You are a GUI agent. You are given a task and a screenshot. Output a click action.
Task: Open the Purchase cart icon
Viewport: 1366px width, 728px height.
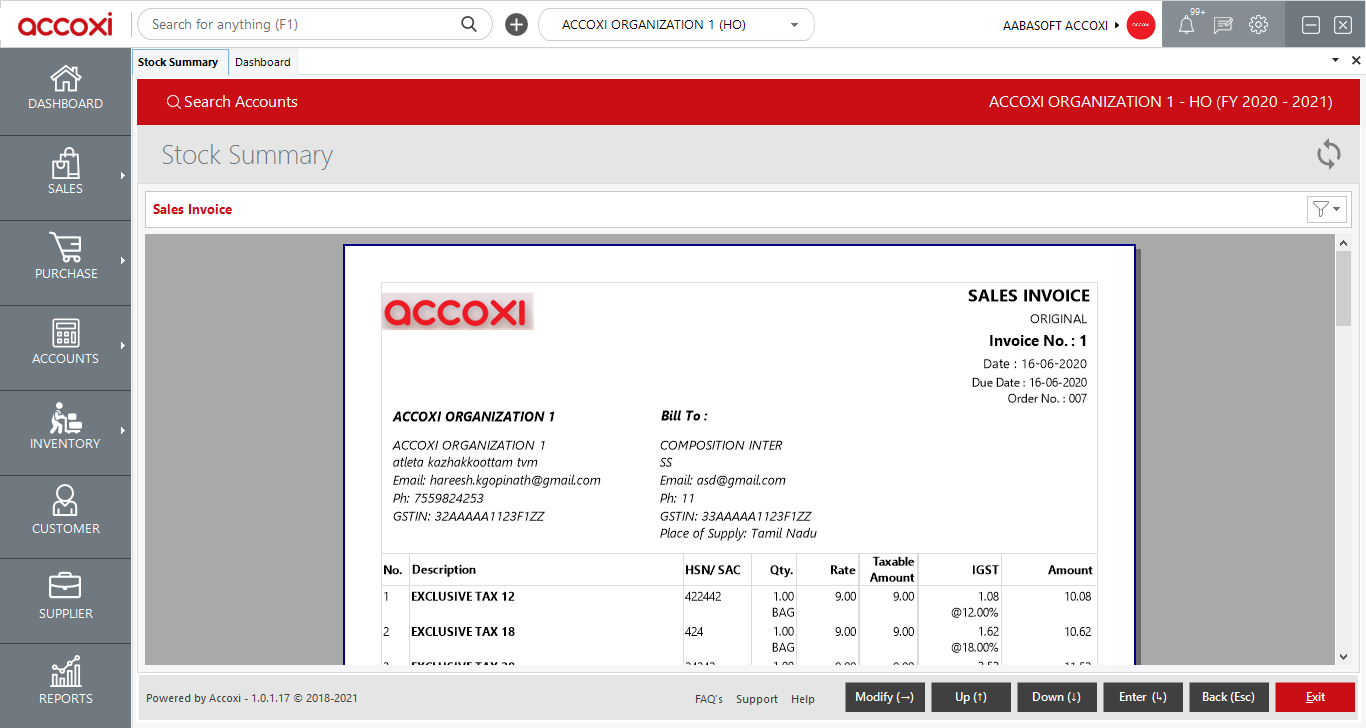pyautogui.click(x=65, y=248)
